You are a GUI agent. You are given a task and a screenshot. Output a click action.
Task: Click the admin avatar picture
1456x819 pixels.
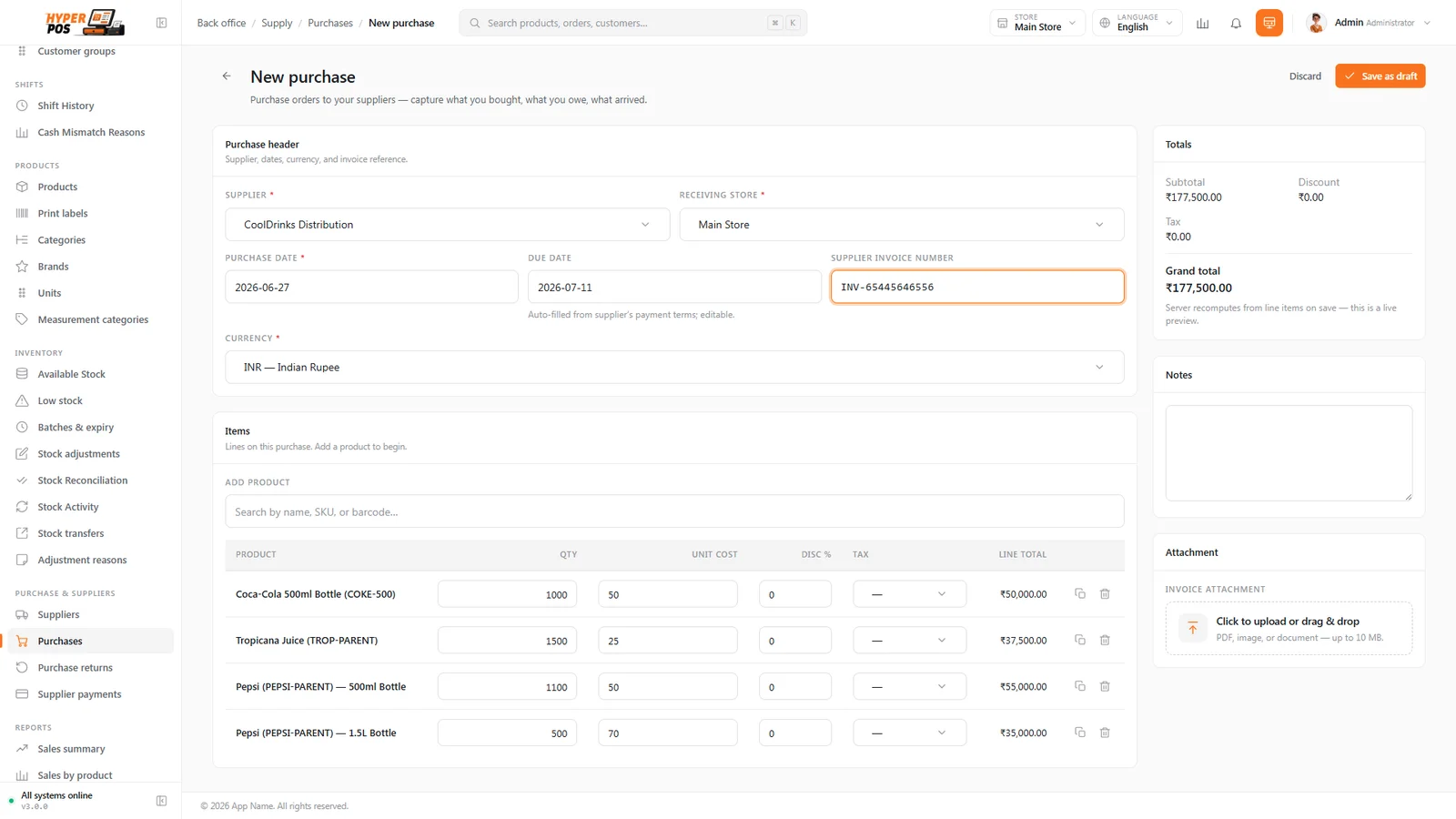(1316, 23)
